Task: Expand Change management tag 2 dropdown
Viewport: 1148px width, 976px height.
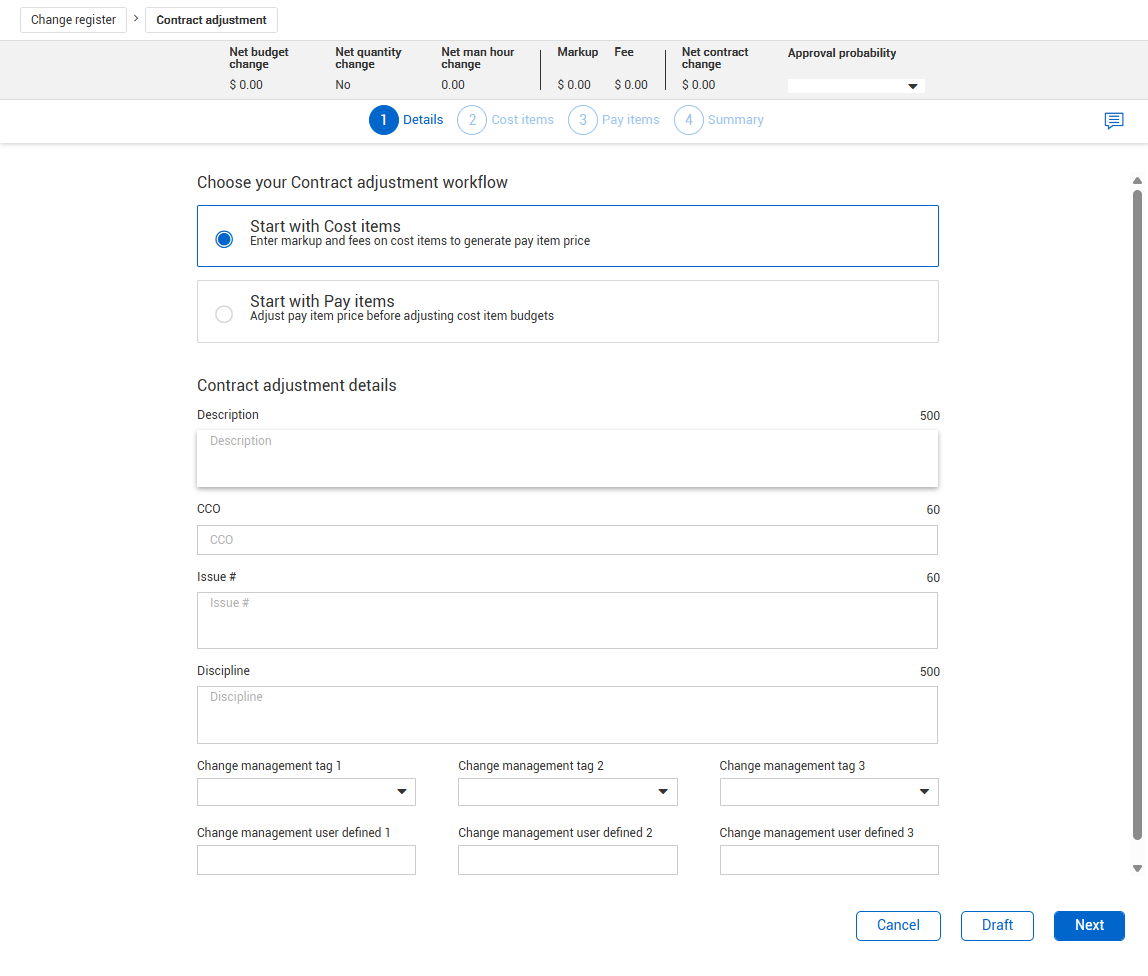Action: [567, 792]
